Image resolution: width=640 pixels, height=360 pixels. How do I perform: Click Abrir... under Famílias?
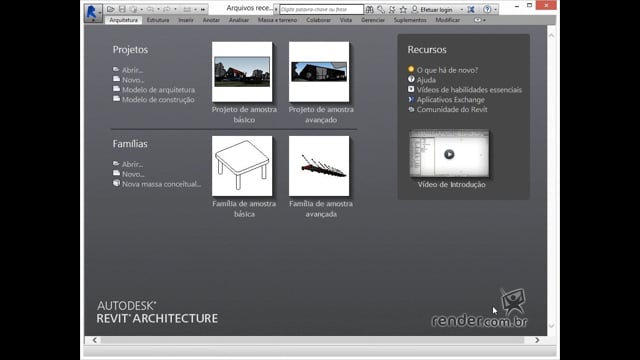click(x=133, y=164)
